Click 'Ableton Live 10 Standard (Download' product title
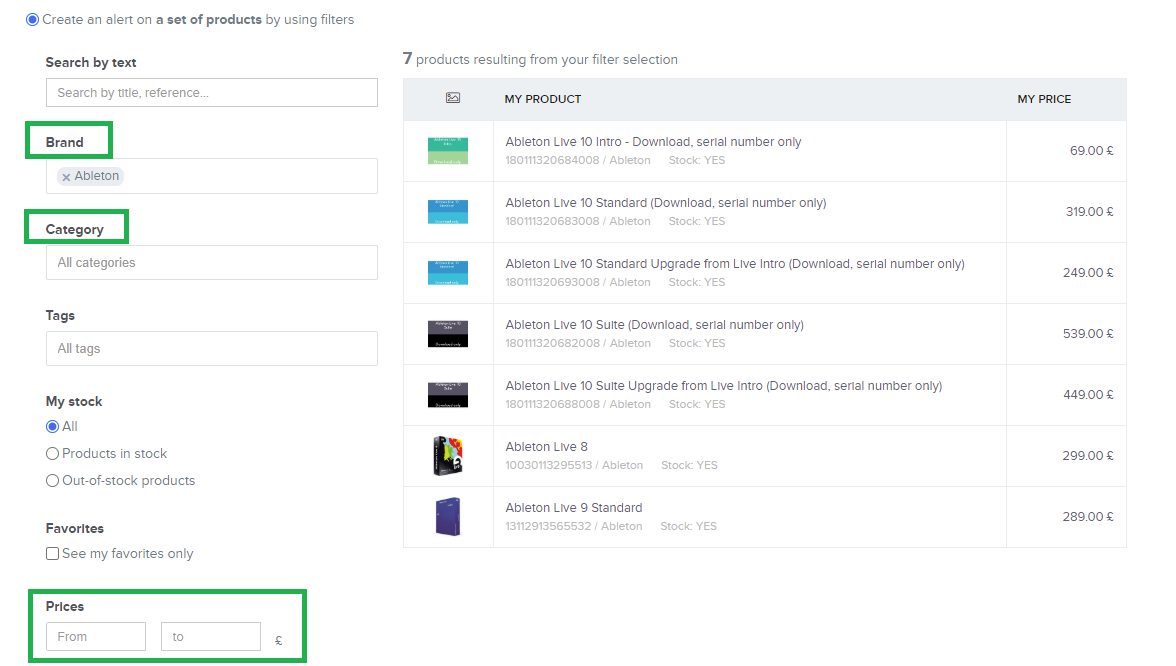The width and height of the screenshot is (1176, 666). pyautogui.click(x=666, y=202)
